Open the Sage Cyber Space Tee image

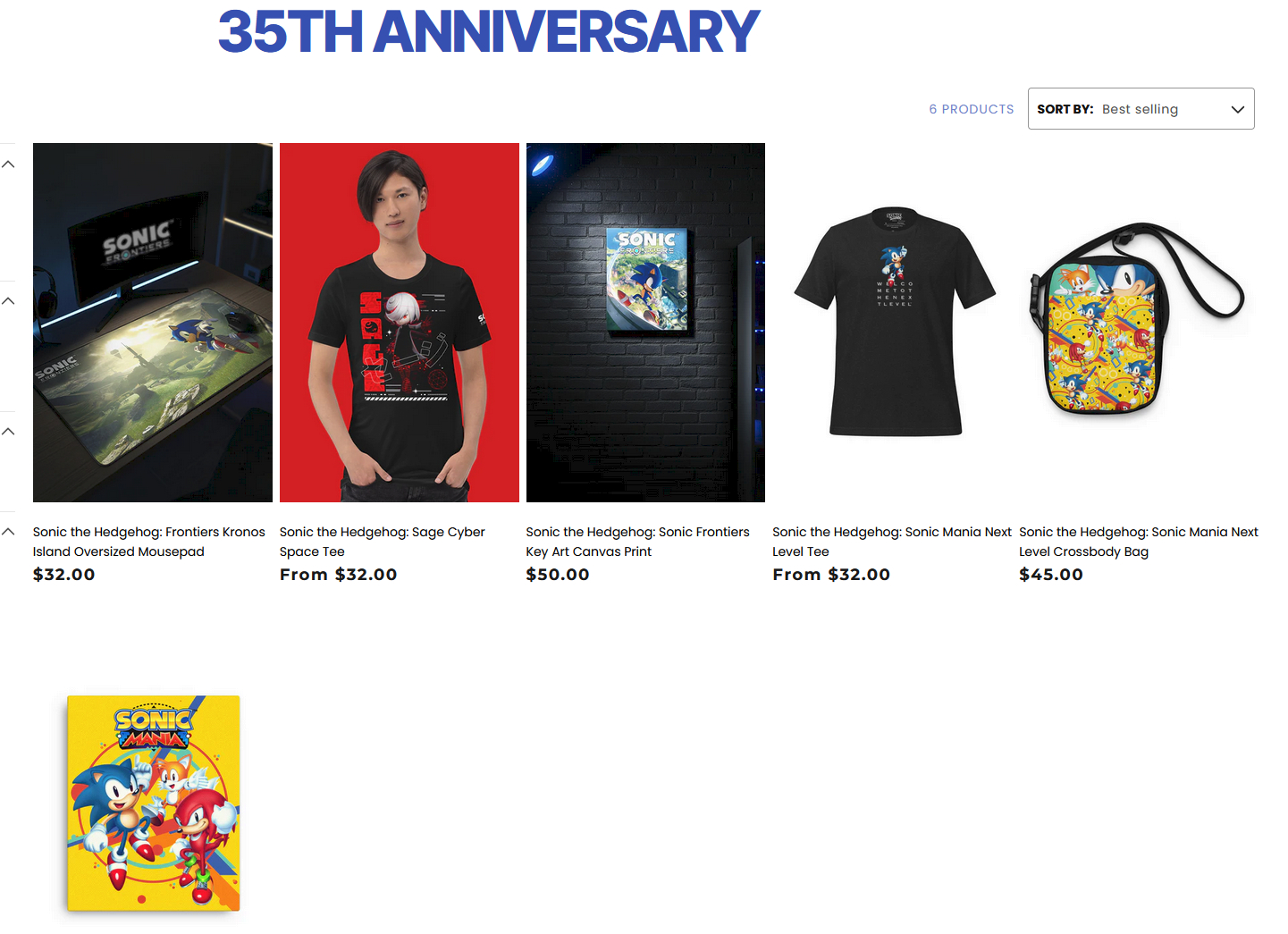400,323
